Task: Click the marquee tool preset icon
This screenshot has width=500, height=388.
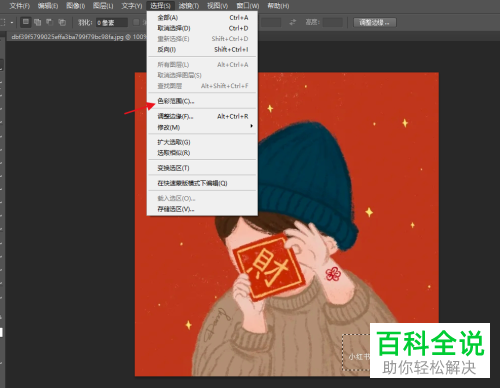Action: (3, 22)
